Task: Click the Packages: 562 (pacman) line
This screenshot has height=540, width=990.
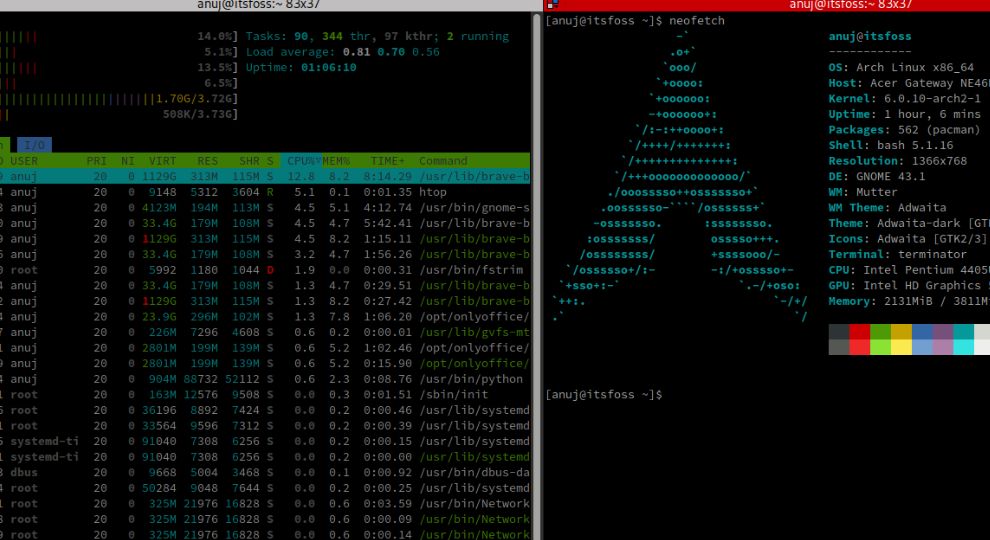Action: pos(904,129)
